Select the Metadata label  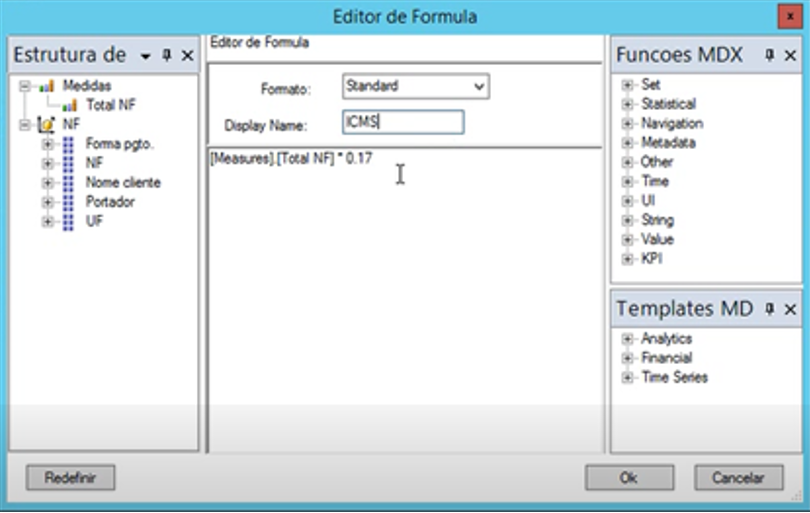pos(668,143)
